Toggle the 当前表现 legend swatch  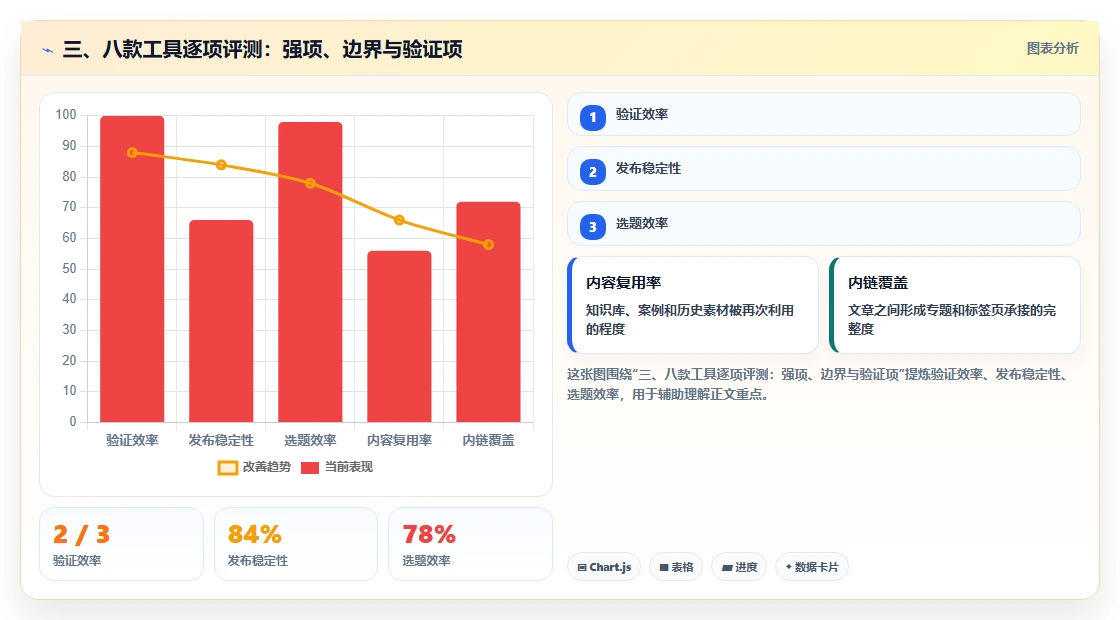[309, 468]
